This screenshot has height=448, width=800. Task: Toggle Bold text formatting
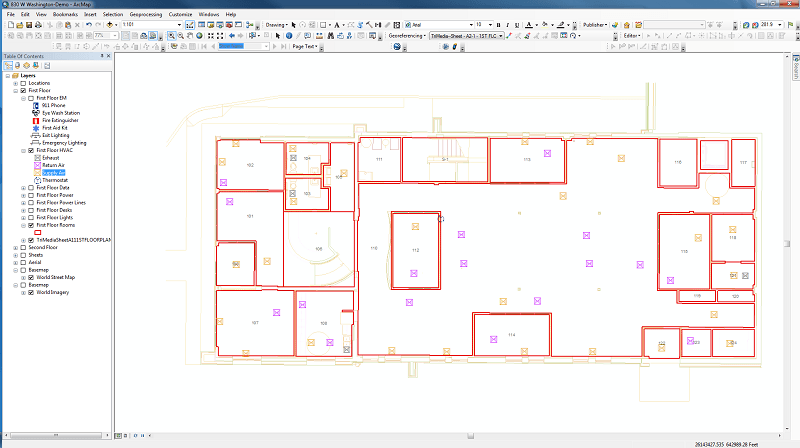[x=498, y=24]
